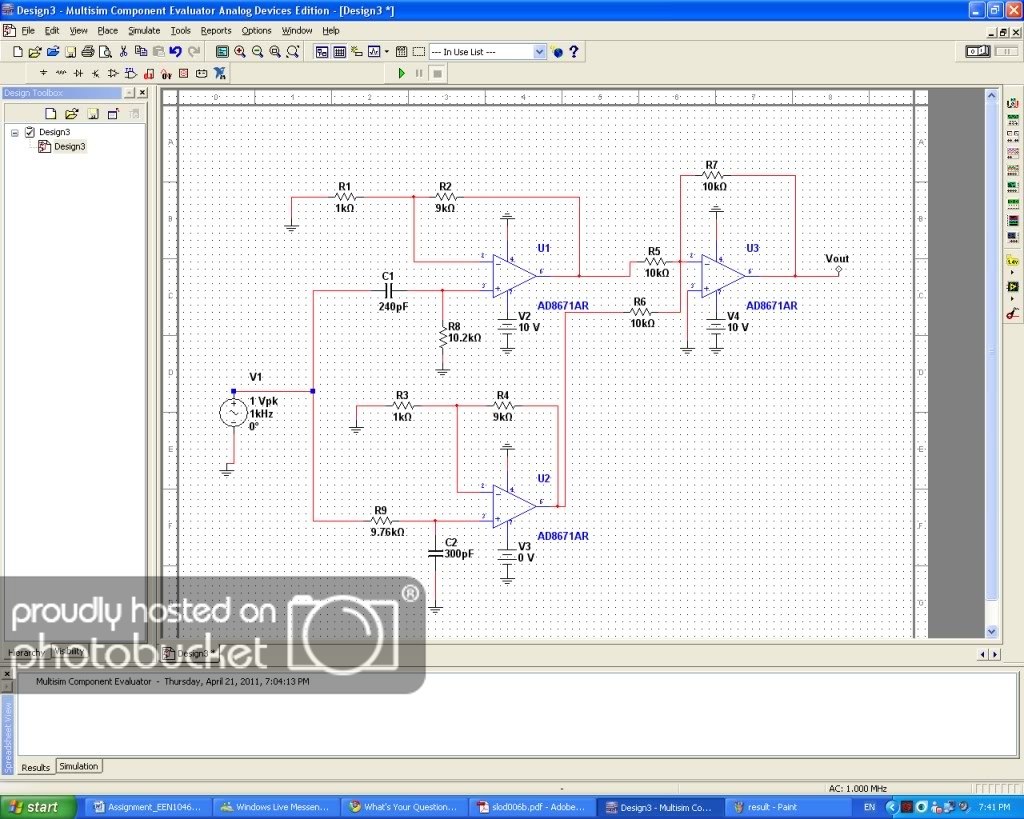Zoom to fit page icon
Viewport: 1024px width, 819px height.
pyautogui.click(x=293, y=52)
